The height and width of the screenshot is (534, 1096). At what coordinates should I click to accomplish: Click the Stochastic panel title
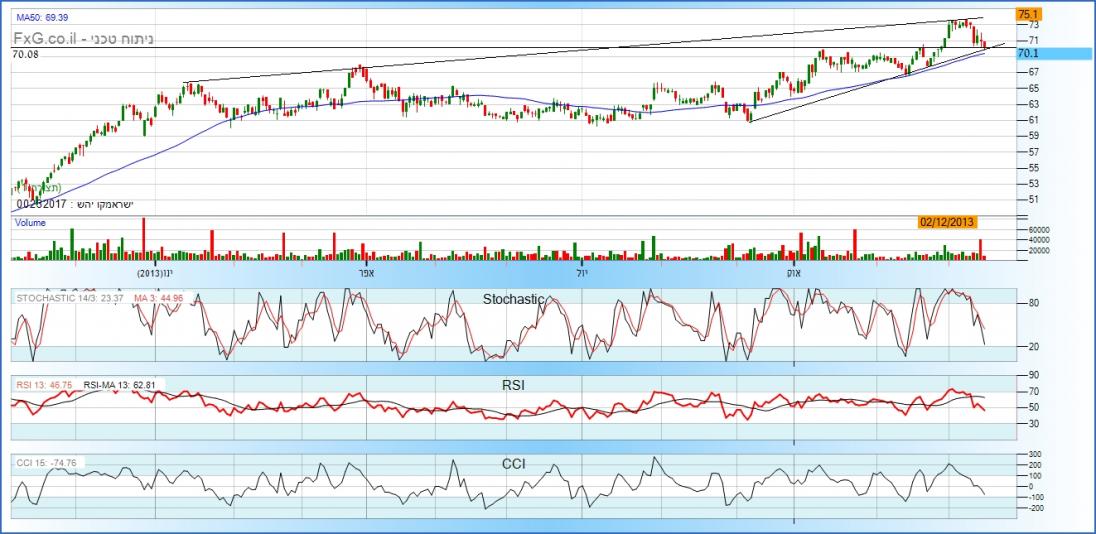coord(514,299)
